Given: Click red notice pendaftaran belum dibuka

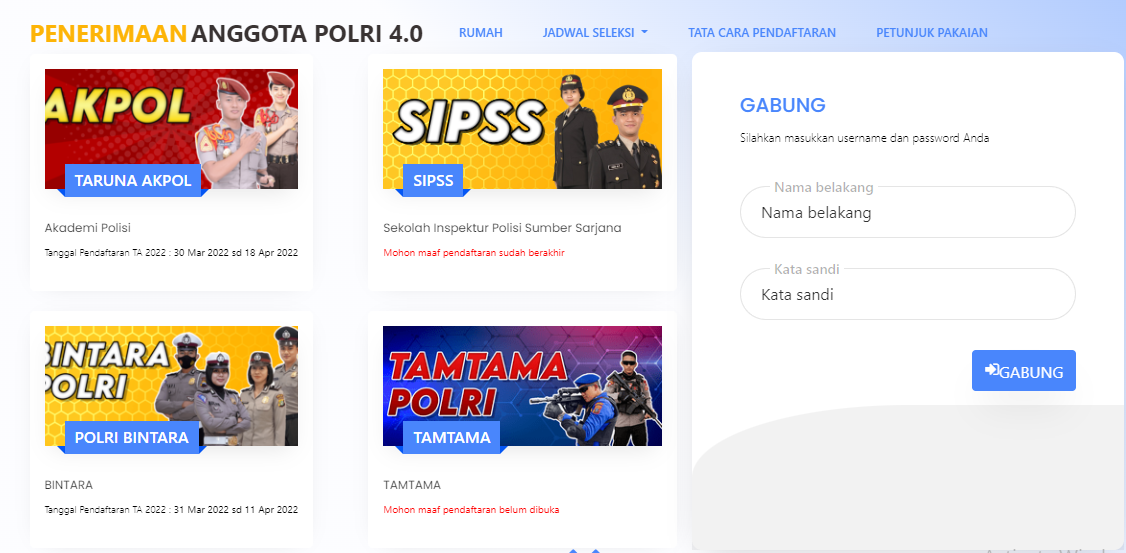Looking at the screenshot, I should [471, 510].
